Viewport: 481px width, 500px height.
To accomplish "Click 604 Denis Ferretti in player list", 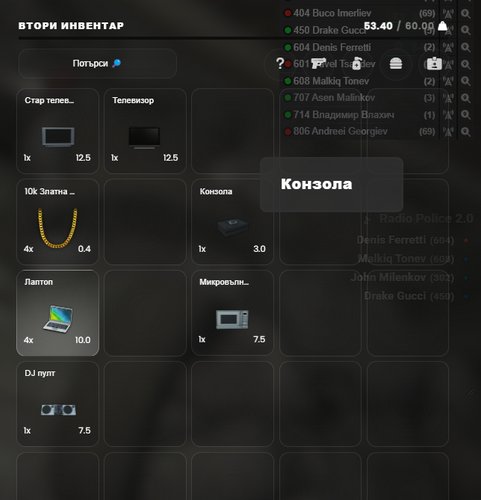I will [332, 47].
